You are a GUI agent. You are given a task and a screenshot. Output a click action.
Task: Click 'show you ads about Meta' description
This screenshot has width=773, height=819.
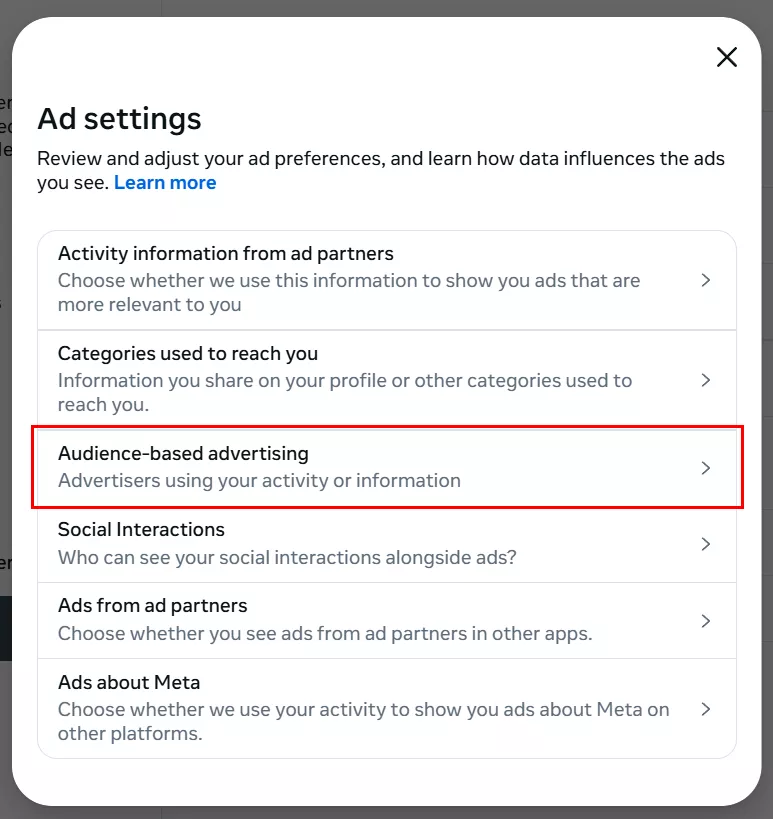[363, 710]
